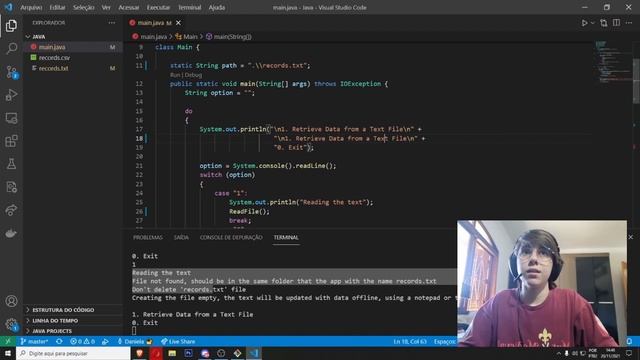Open the Remote Explorer view
The height and width of the screenshot is (360, 640).
click(11, 118)
